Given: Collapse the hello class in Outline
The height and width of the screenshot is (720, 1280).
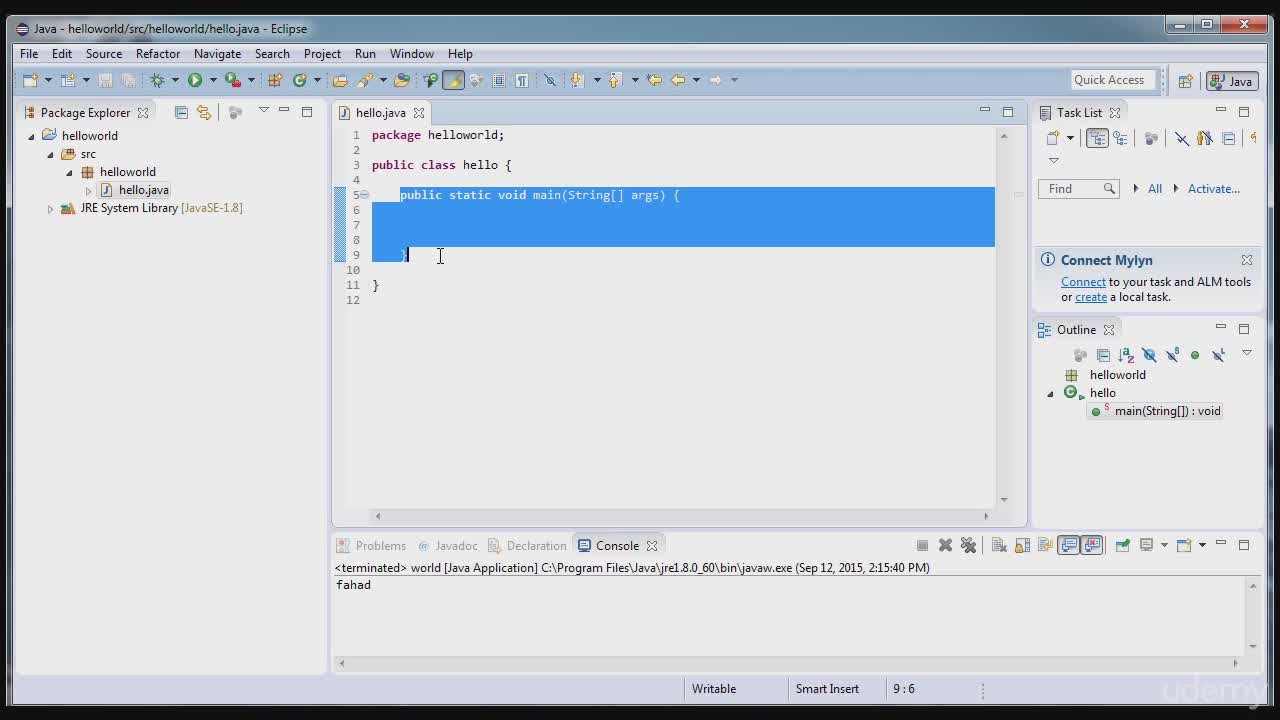Looking at the screenshot, I should tap(1050, 393).
